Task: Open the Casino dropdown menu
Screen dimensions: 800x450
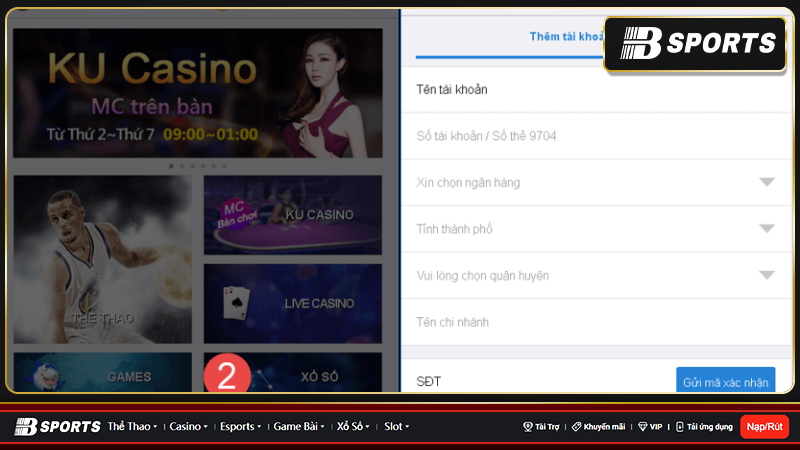Action: tap(188, 427)
